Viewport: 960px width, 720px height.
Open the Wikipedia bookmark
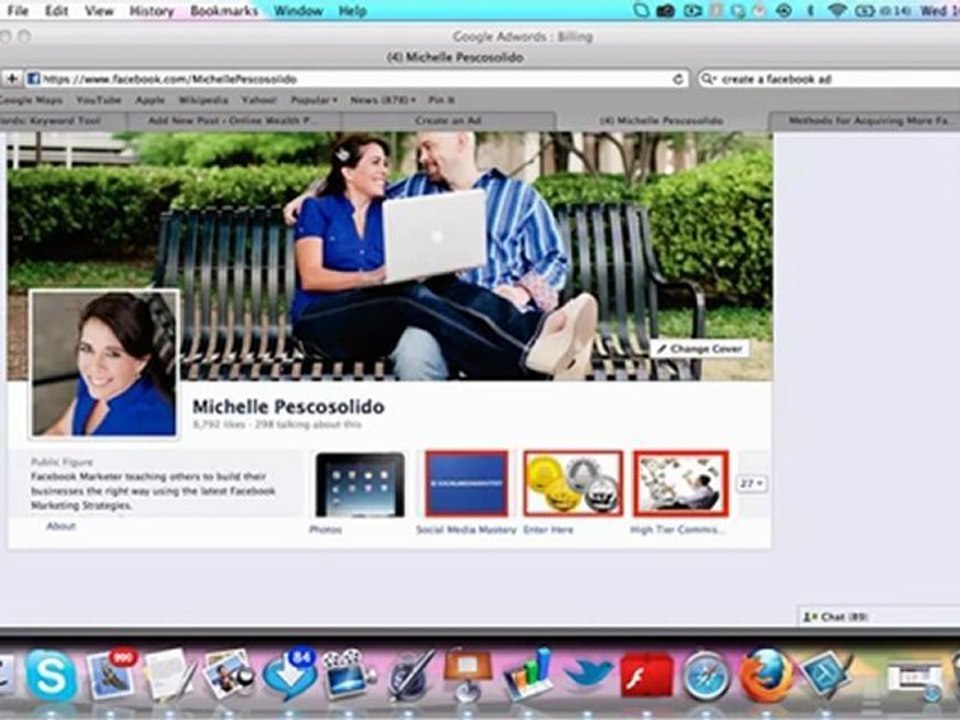tap(203, 100)
